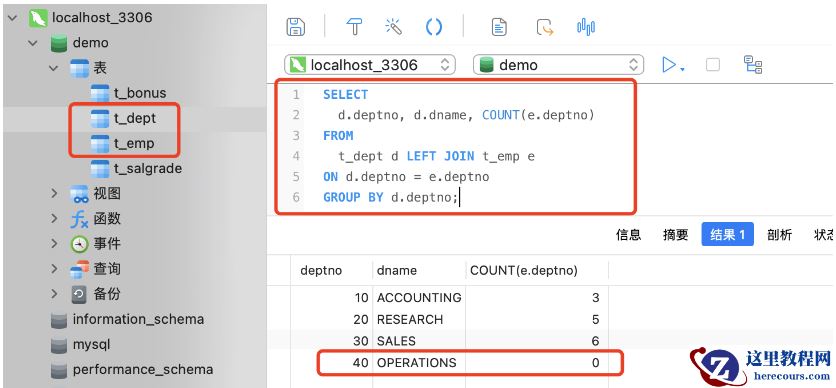Select the mysql database
Screen dimensions: 836x388
tap(91, 344)
